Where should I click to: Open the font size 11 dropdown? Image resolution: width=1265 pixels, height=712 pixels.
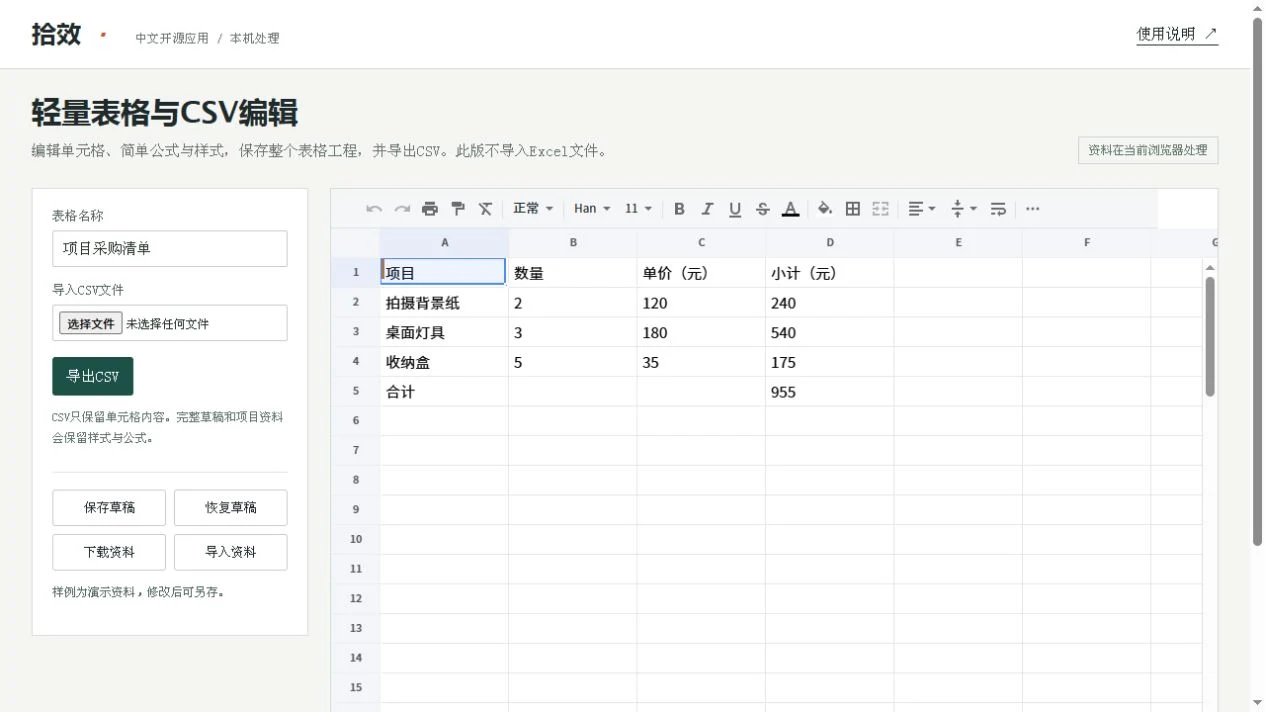coord(639,209)
